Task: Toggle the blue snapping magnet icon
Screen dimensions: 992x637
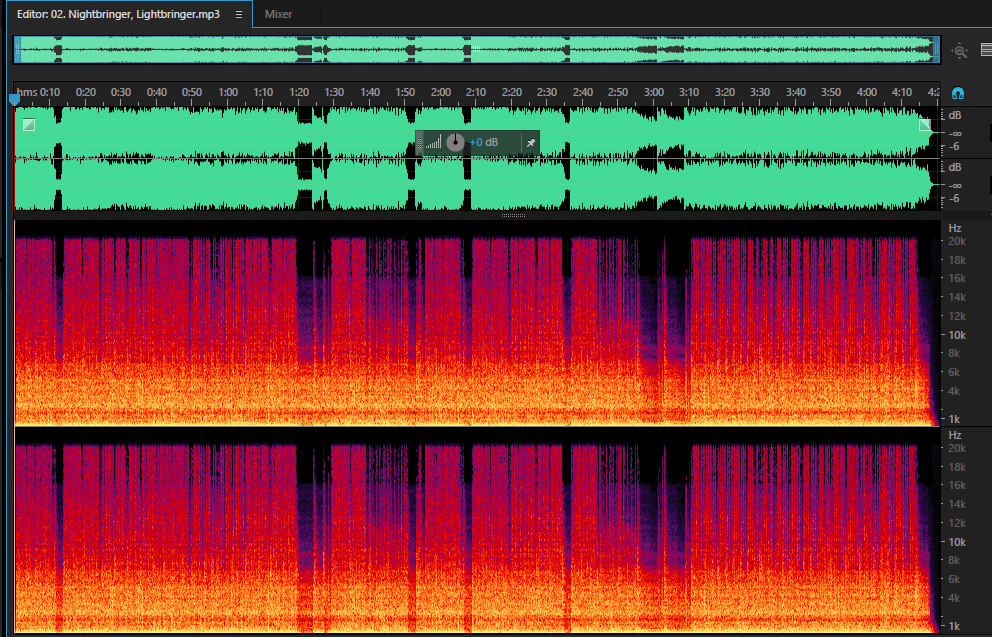Action: coord(958,94)
